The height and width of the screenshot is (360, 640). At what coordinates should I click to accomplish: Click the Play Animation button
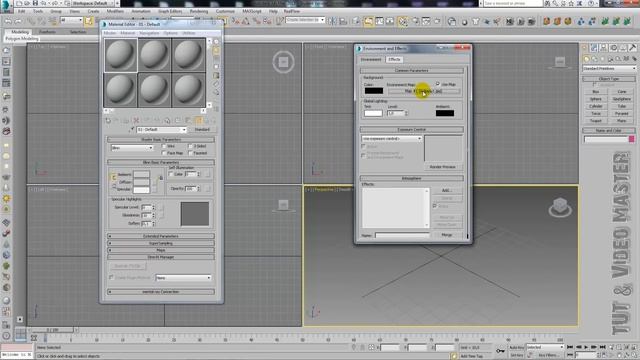click(x=586, y=347)
